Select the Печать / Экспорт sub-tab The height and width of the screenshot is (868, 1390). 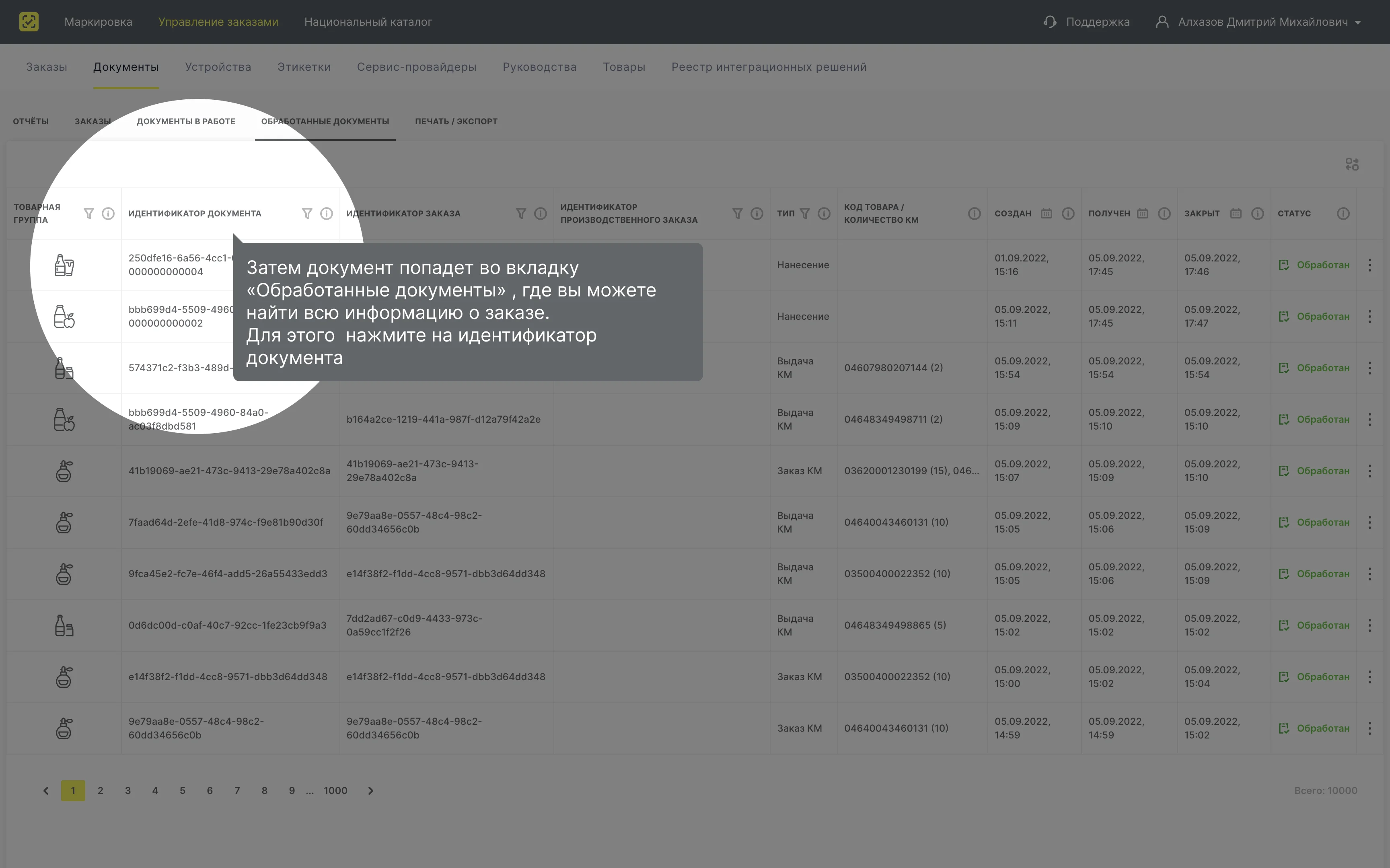pyautogui.click(x=456, y=122)
